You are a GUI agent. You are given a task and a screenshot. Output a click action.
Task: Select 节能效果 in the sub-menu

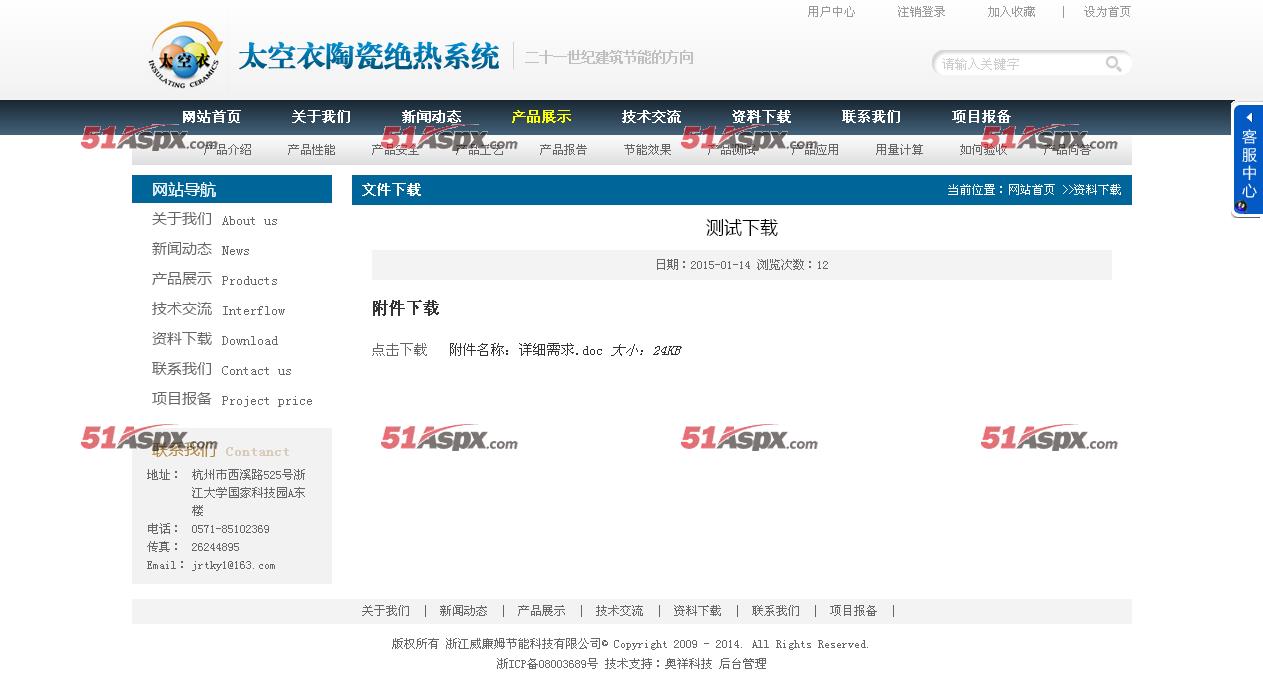pyautogui.click(x=647, y=150)
